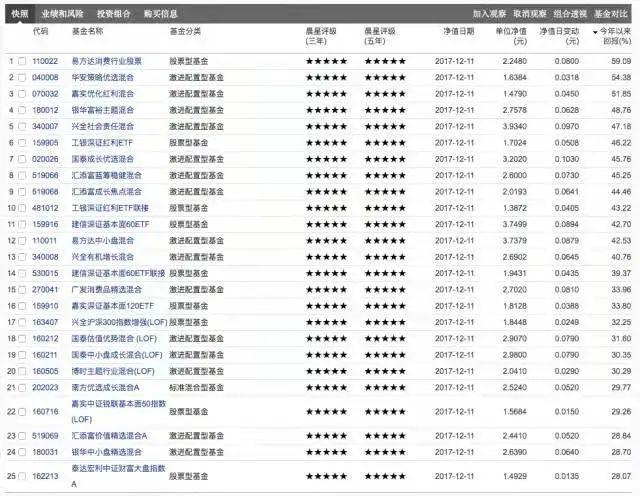This screenshot has height=496, width=640.
Task: Open the 博时主题行业混合(LOF) fund link
Action: point(113,371)
